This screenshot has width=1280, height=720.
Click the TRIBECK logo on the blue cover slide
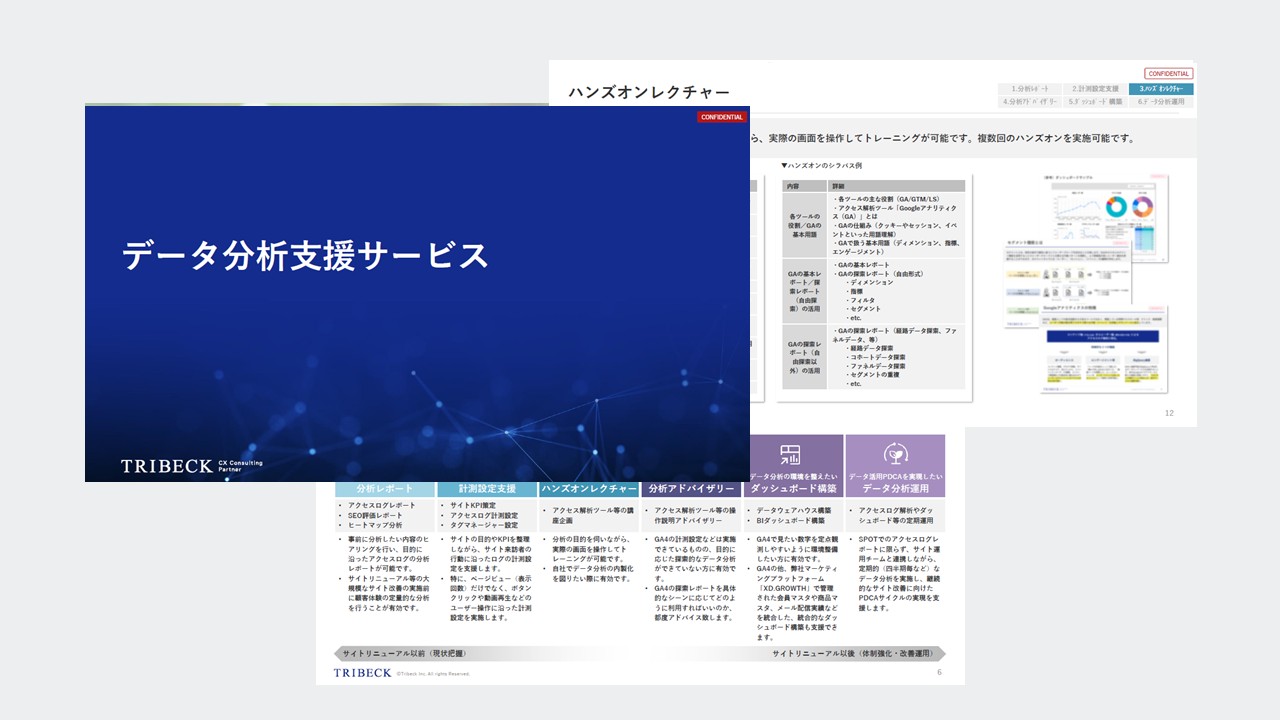166,466
